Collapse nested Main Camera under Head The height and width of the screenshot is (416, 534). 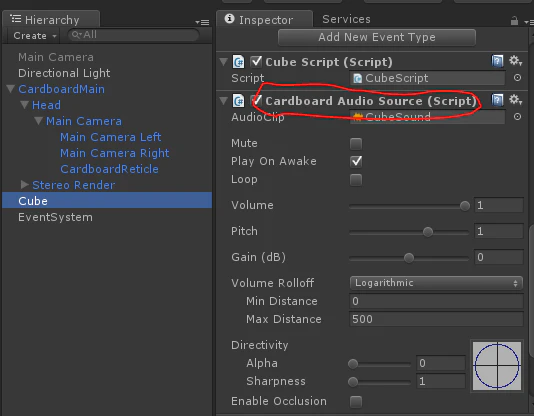[x=38, y=121]
